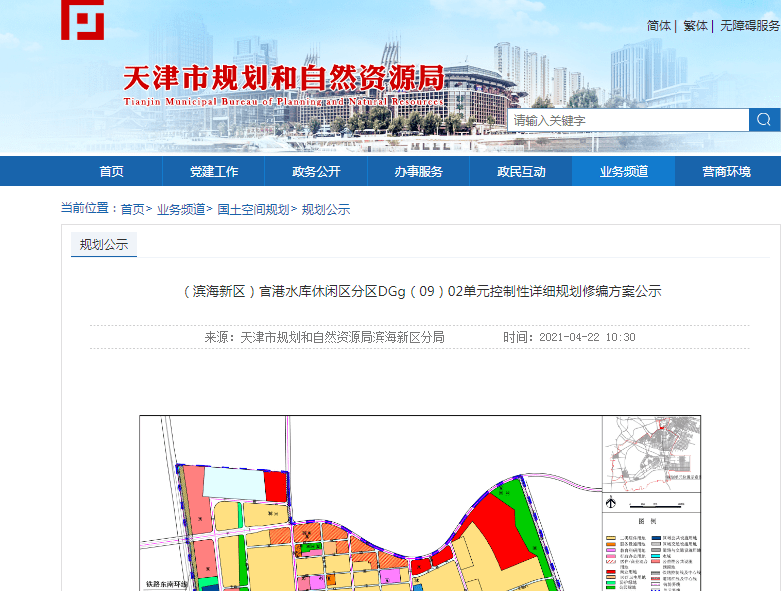Open the 首页 navigation menu item
The image size is (781, 591).
[111, 171]
